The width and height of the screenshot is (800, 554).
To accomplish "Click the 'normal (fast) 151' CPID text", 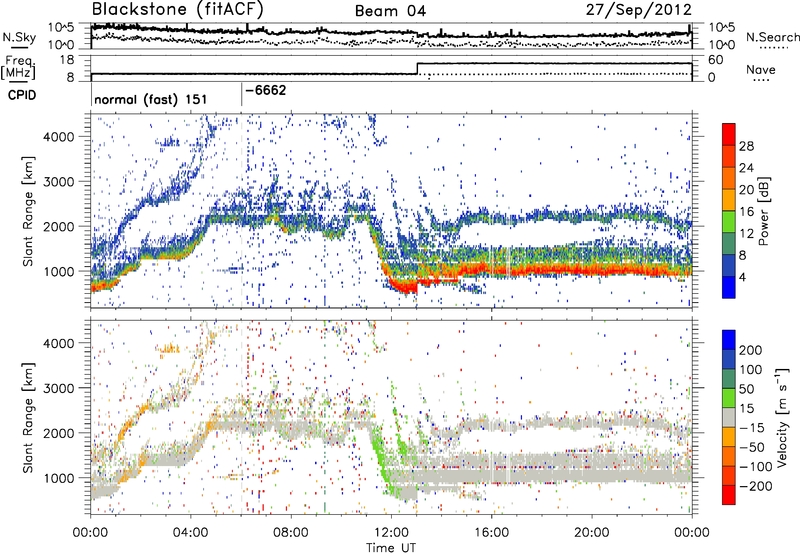I will pyautogui.click(x=151, y=99).
